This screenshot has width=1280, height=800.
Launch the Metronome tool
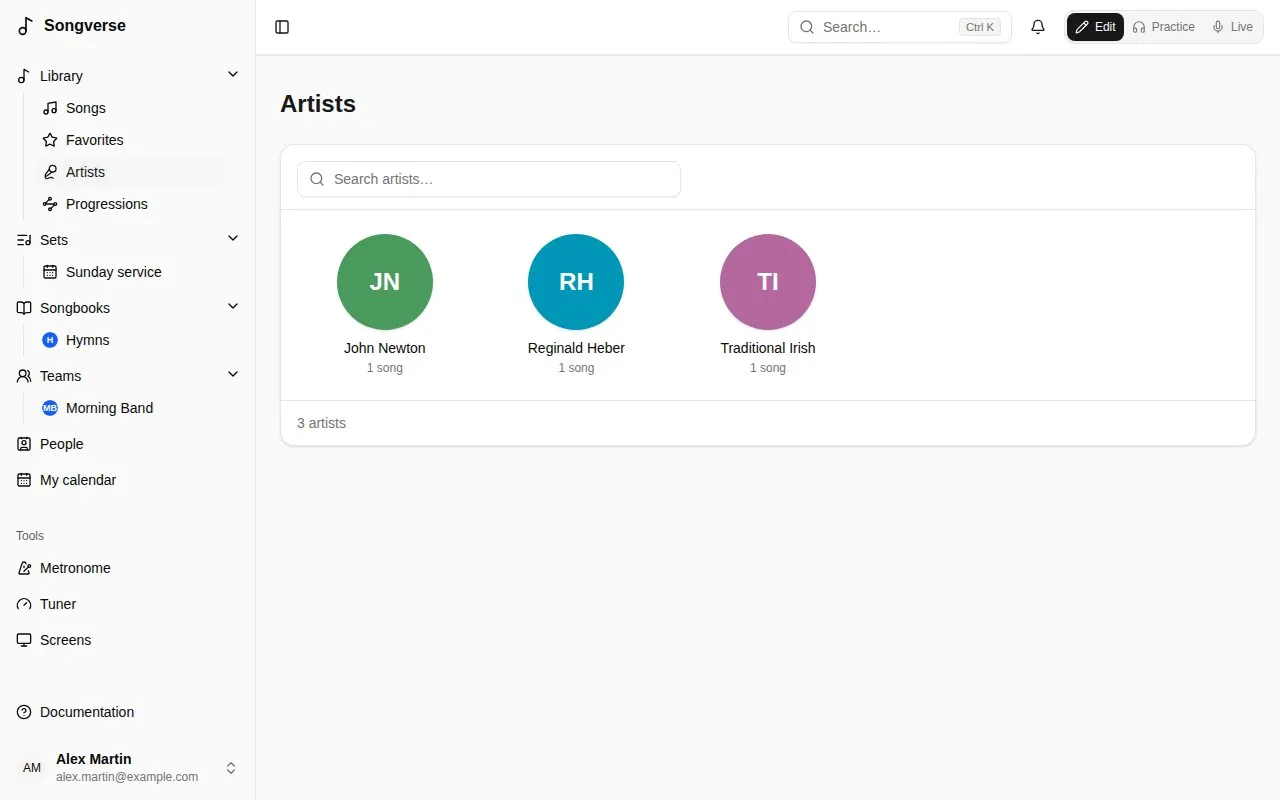tap(128, 568)
